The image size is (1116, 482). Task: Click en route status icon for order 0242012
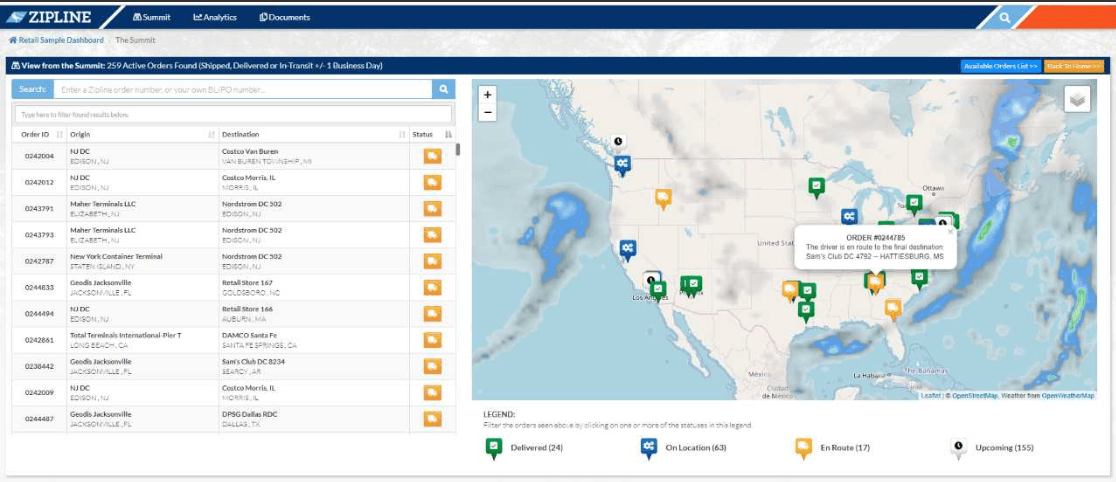[432, 182]
